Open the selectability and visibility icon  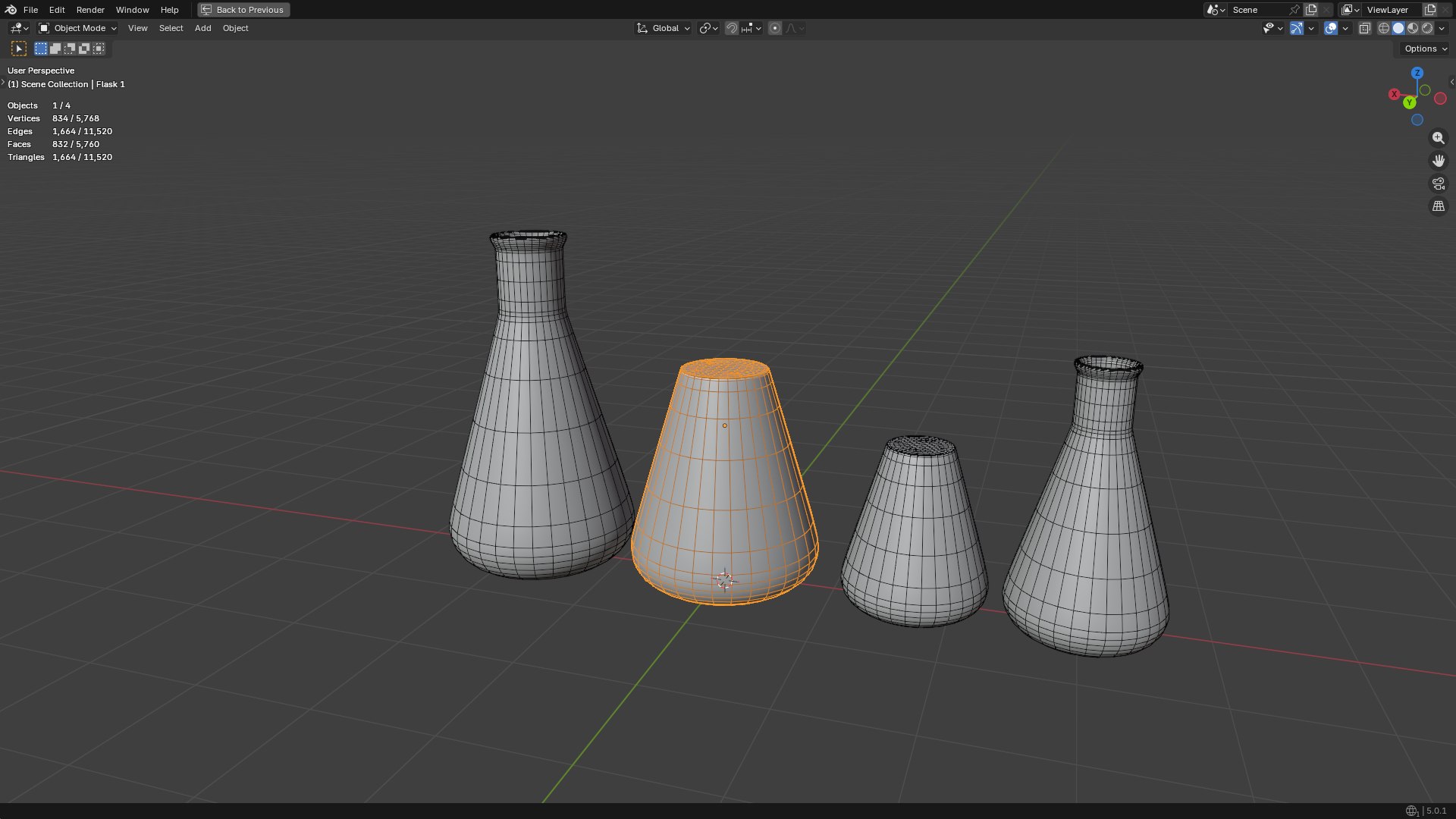pyautogui.click(x=1272, y=28)
